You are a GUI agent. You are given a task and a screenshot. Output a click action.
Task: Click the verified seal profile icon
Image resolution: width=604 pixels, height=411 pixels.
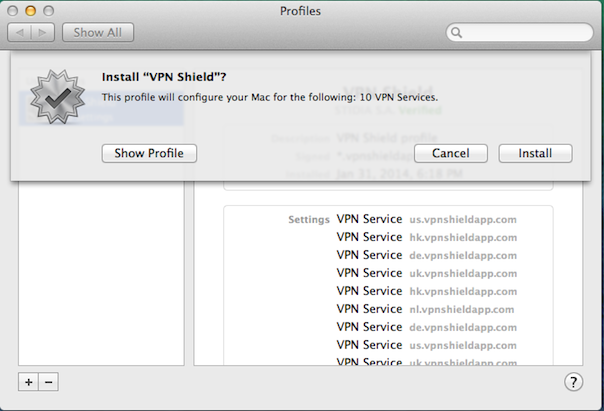(57, 97)
